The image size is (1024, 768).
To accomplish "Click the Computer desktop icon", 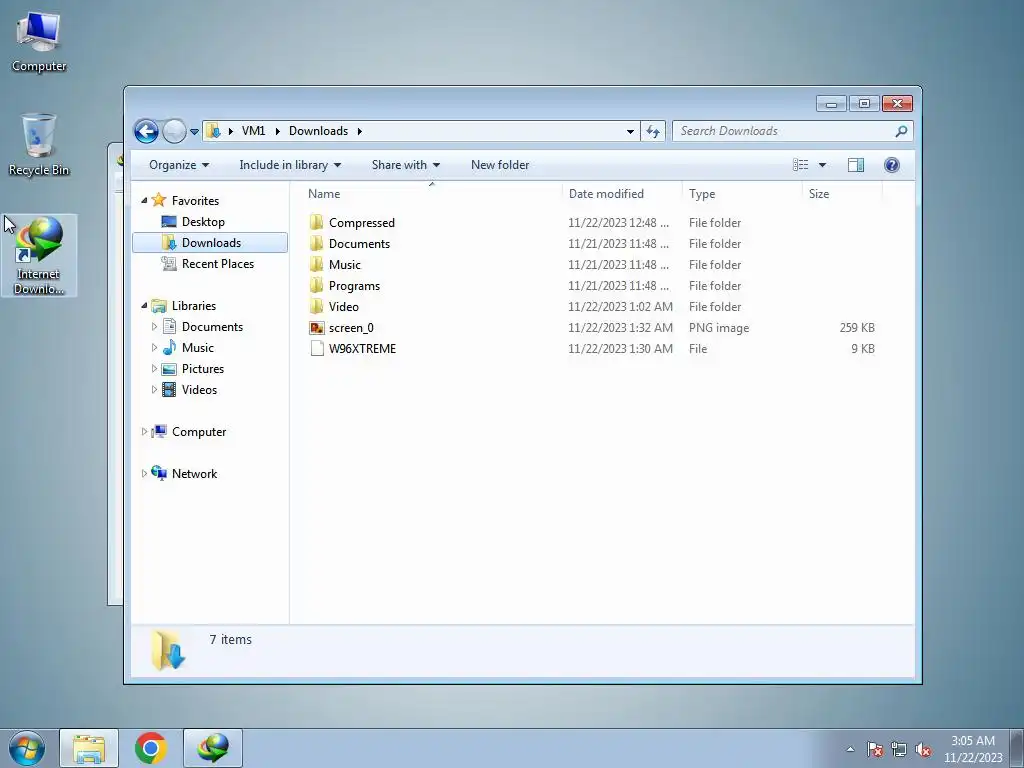I will point(39,42).
